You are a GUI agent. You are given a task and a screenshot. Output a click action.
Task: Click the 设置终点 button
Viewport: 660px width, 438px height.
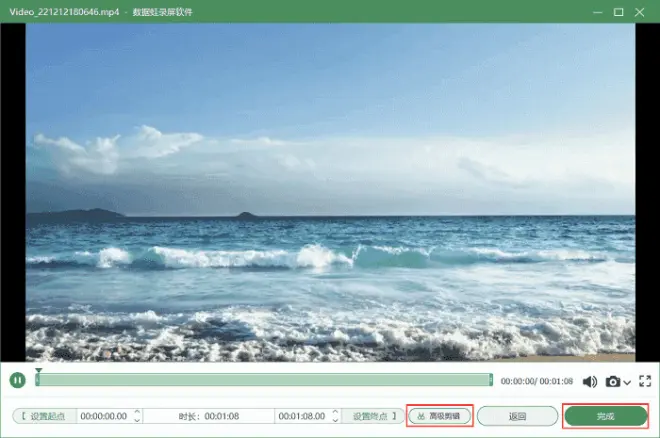(x=372, y=416)
